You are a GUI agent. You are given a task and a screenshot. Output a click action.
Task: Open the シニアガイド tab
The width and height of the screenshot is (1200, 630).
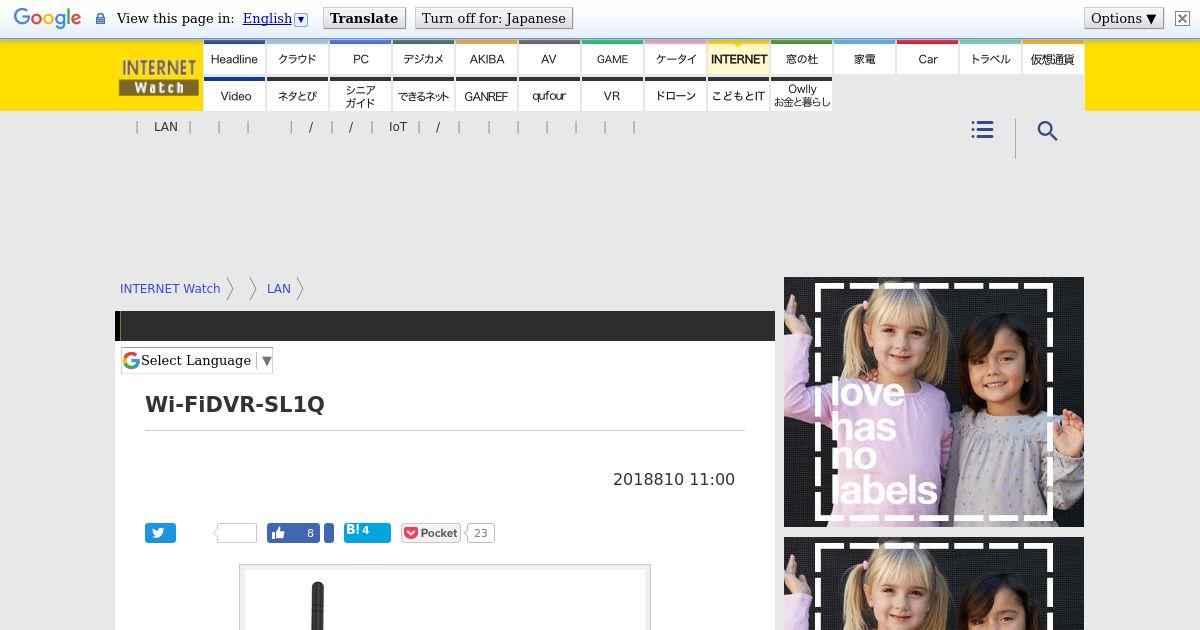click(360, 95)
